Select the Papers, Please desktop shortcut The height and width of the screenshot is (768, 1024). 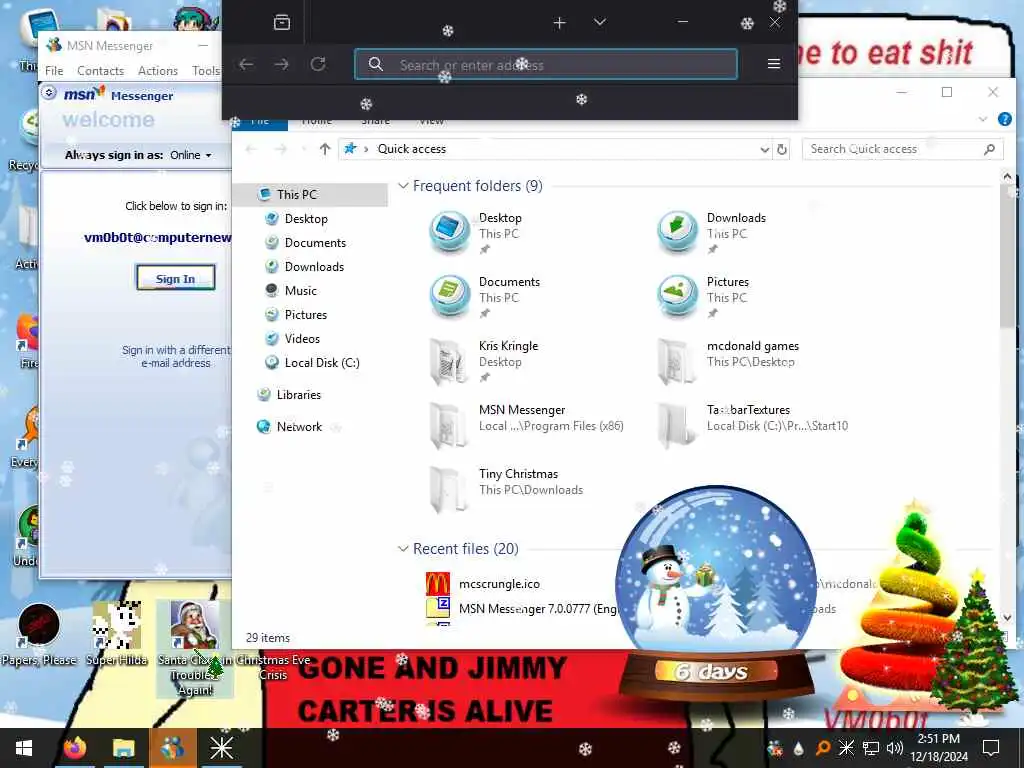click(x=39, y=634)
